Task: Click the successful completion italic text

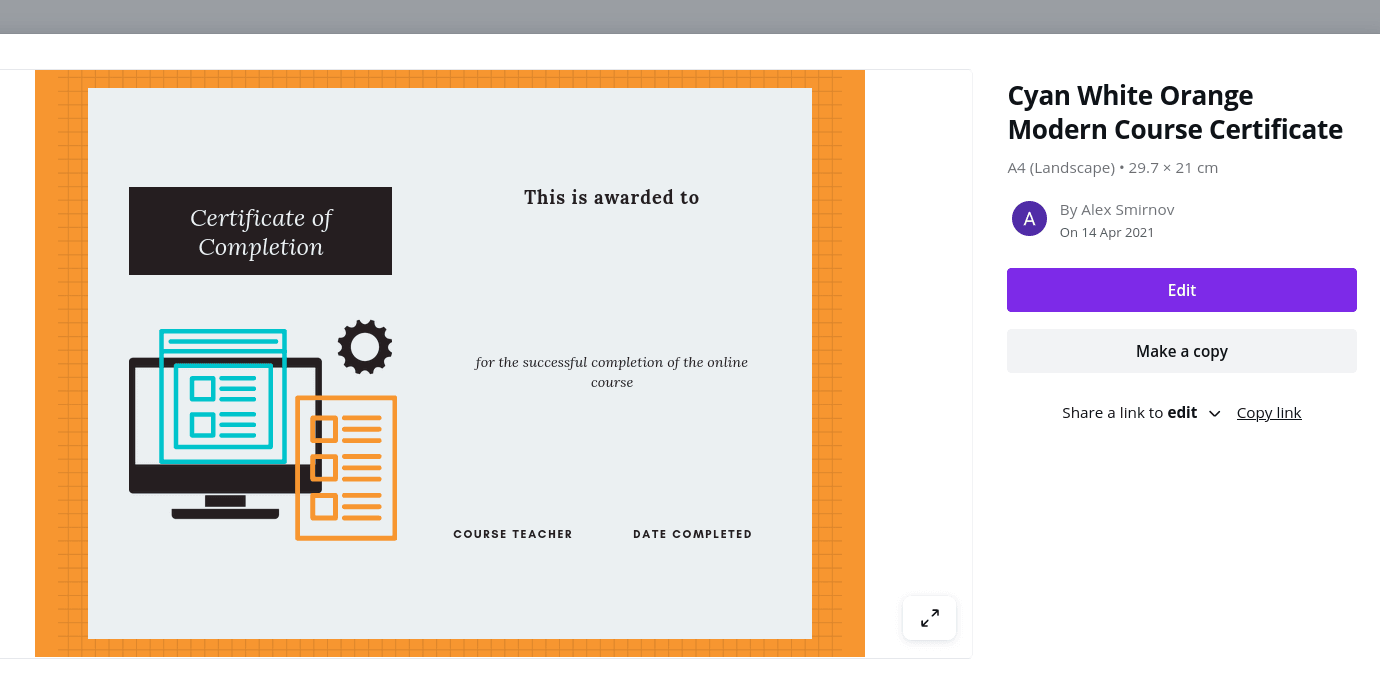Action: coord(612,372)
